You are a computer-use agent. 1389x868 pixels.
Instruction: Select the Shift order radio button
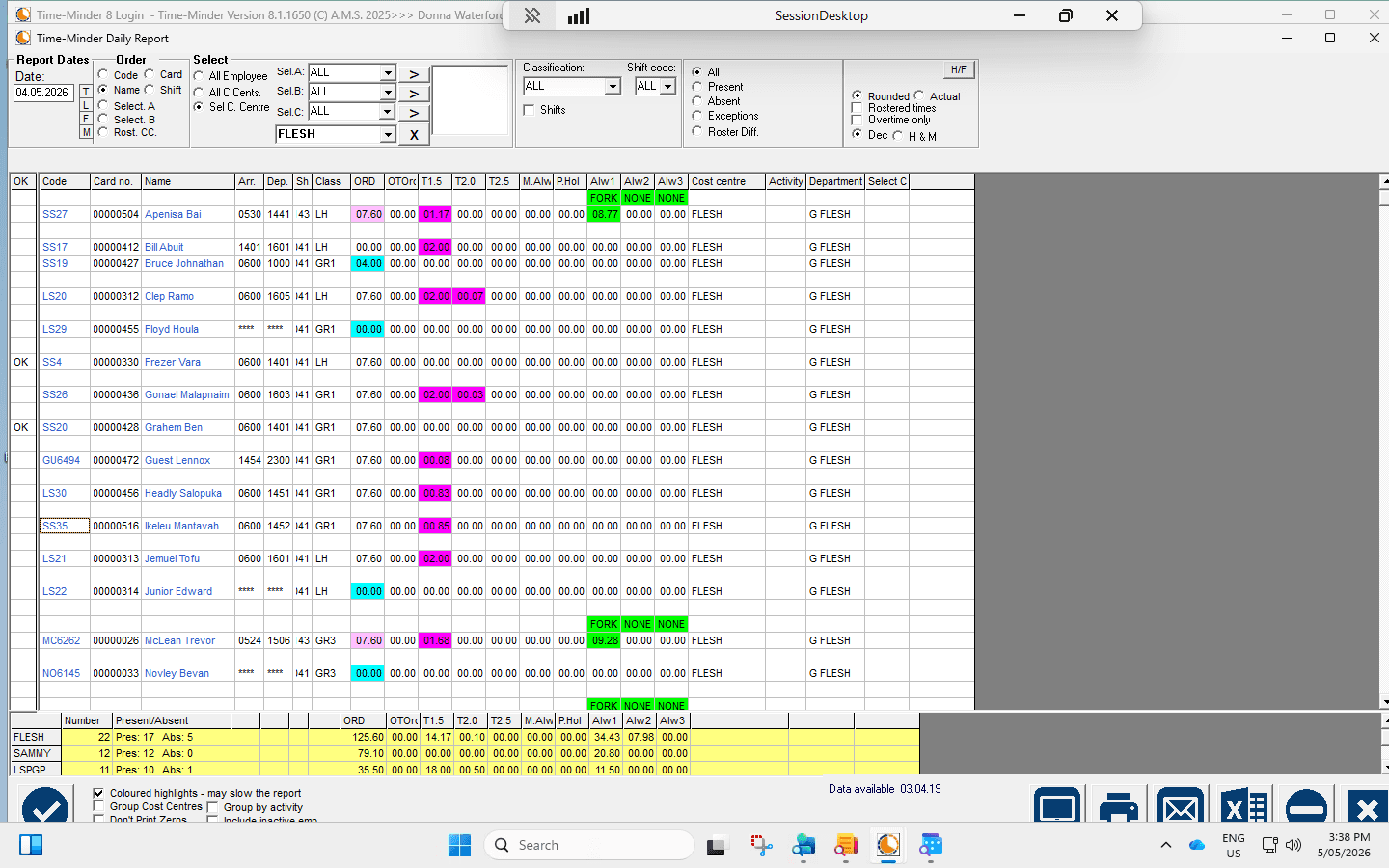click(150, 90)
